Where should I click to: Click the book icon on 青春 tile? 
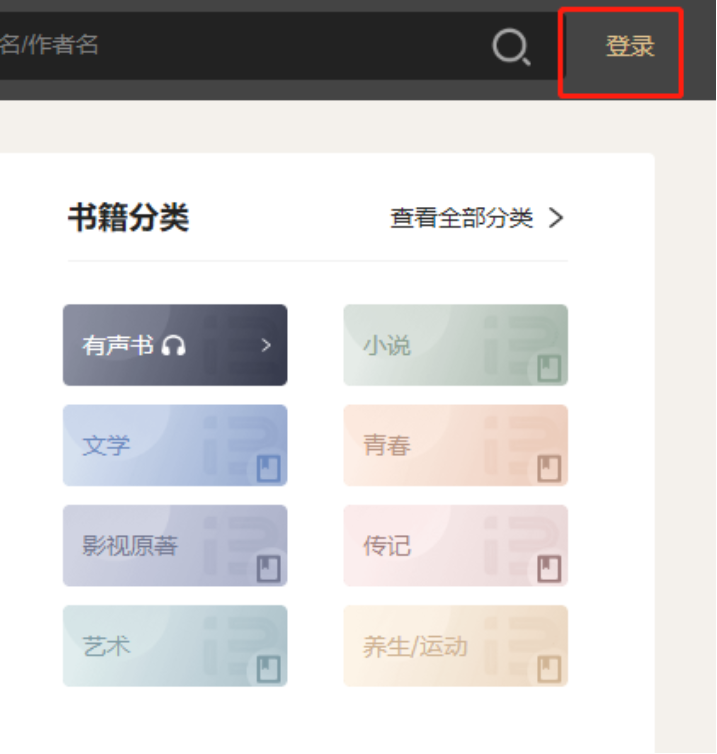click(548, 468)
